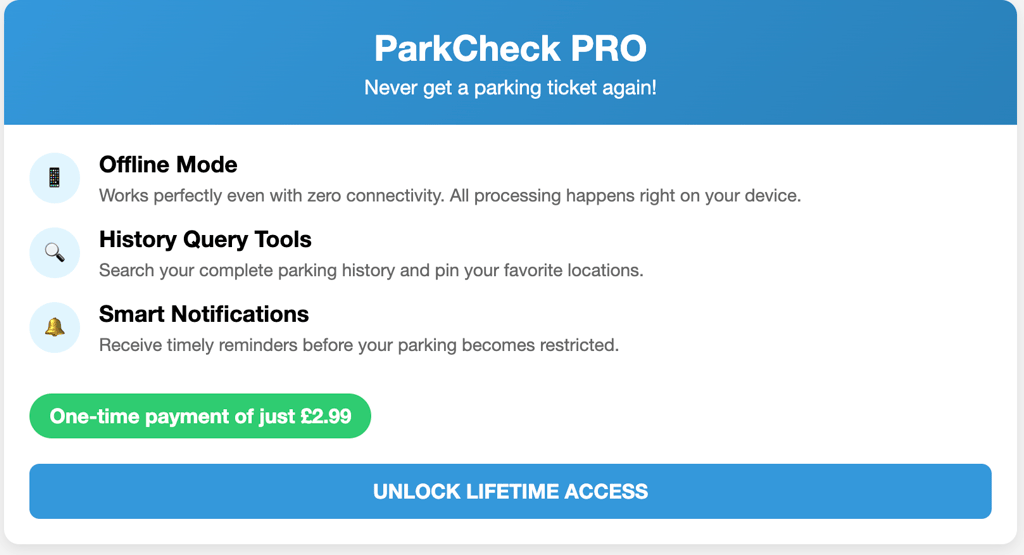The width and height of the screenshot is (1024, 555).
Task: Click the ParkCheck PRO title
Action: pyautogui.click(x=510, y=48)
